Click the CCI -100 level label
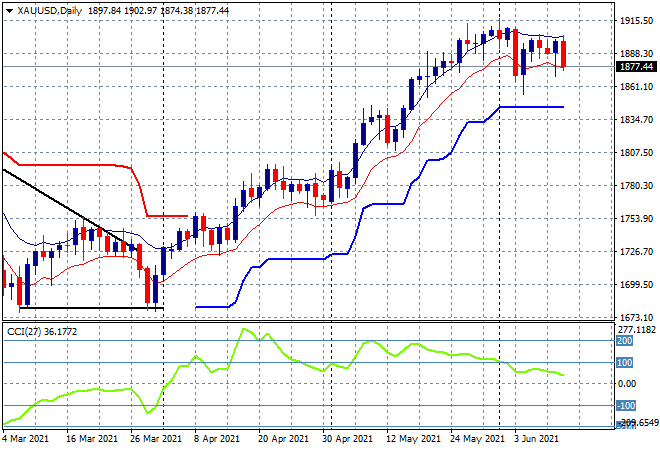Screen dimensions: 660x450 (x=625, y=405)
